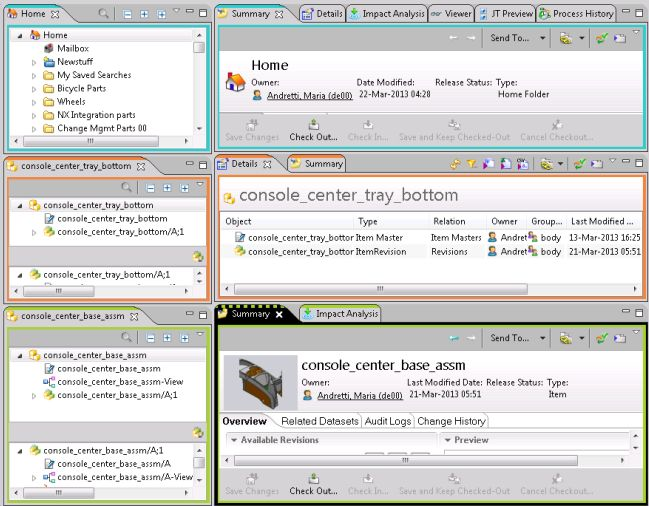
Task: Expand the Newstuff folder node
Action: click(x=34, y=62)
